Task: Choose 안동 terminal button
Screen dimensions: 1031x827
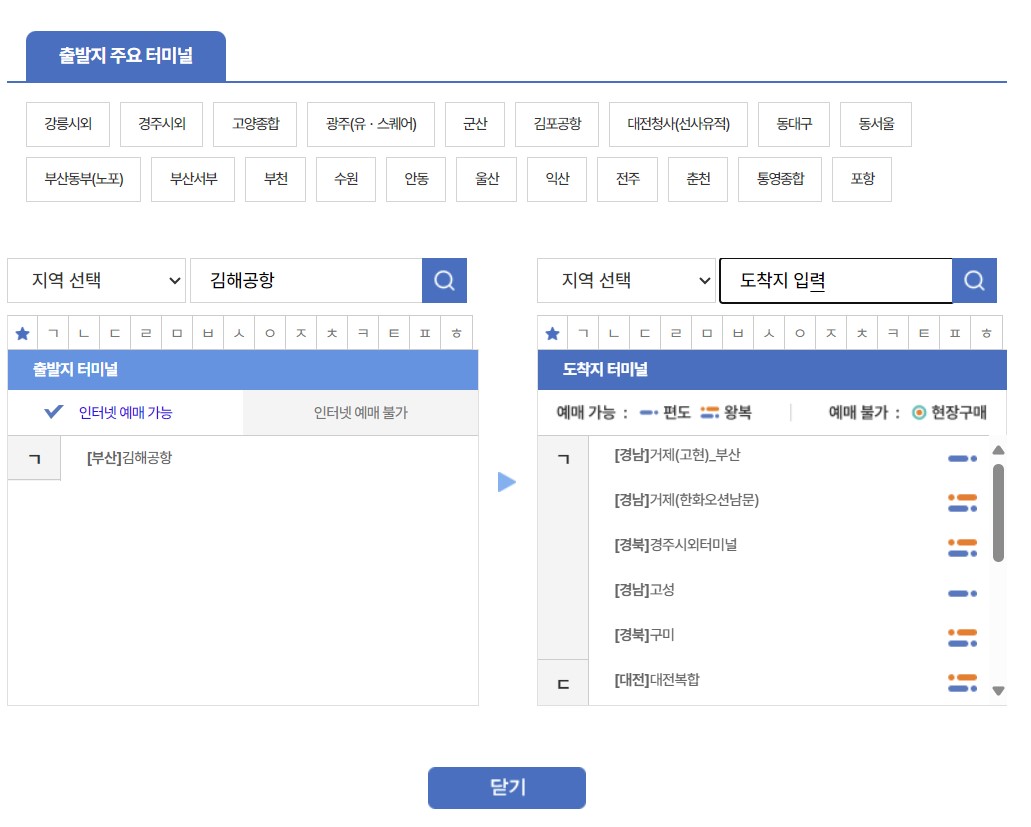Action: click(416, 179)
